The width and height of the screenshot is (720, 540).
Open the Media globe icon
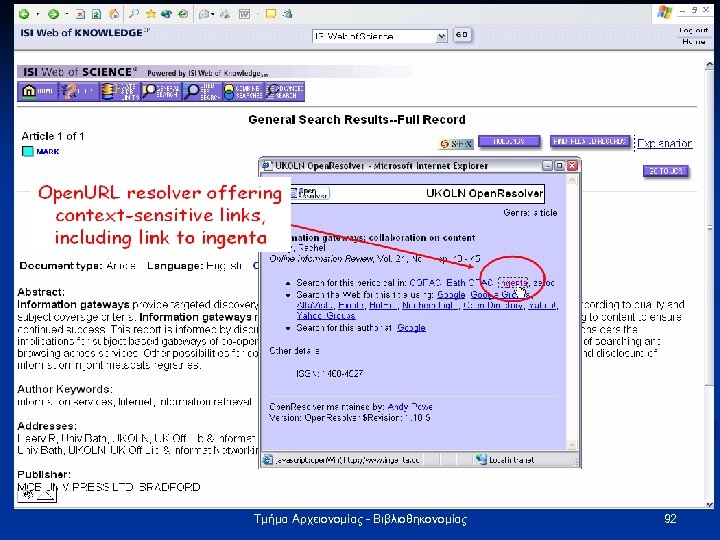point(166,14)
